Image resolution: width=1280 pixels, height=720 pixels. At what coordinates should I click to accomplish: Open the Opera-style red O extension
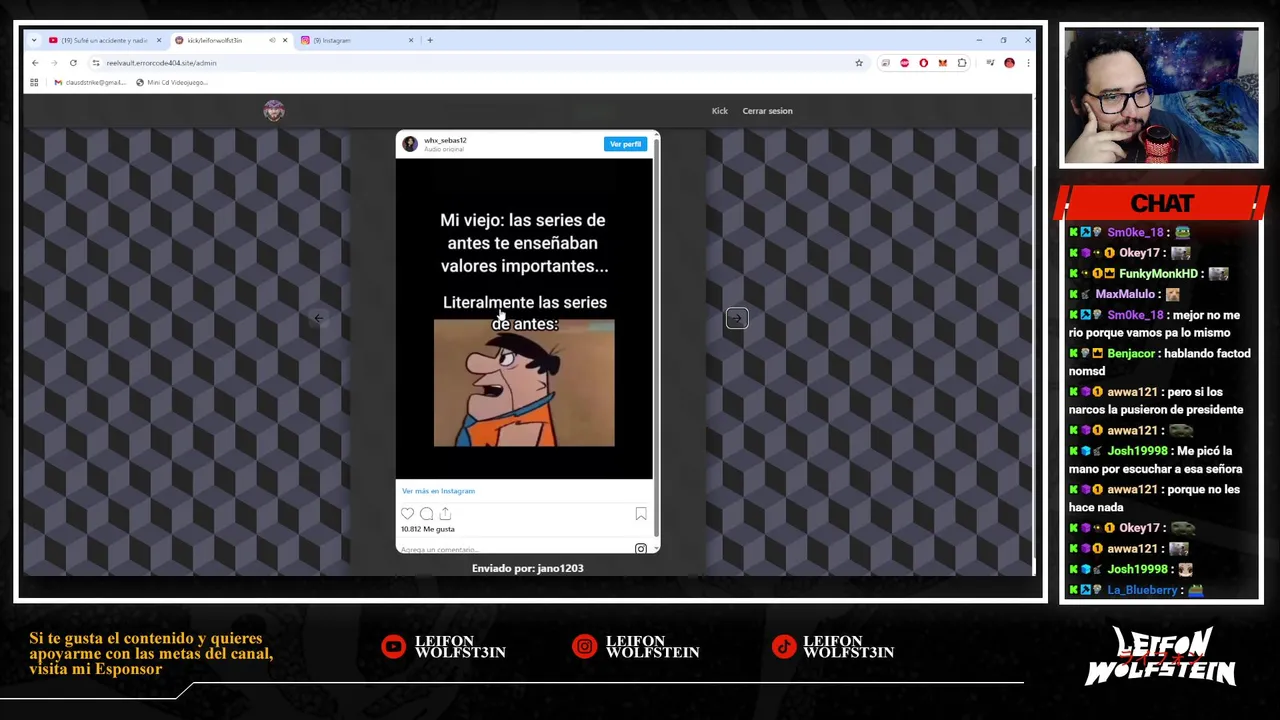(923, 63)
